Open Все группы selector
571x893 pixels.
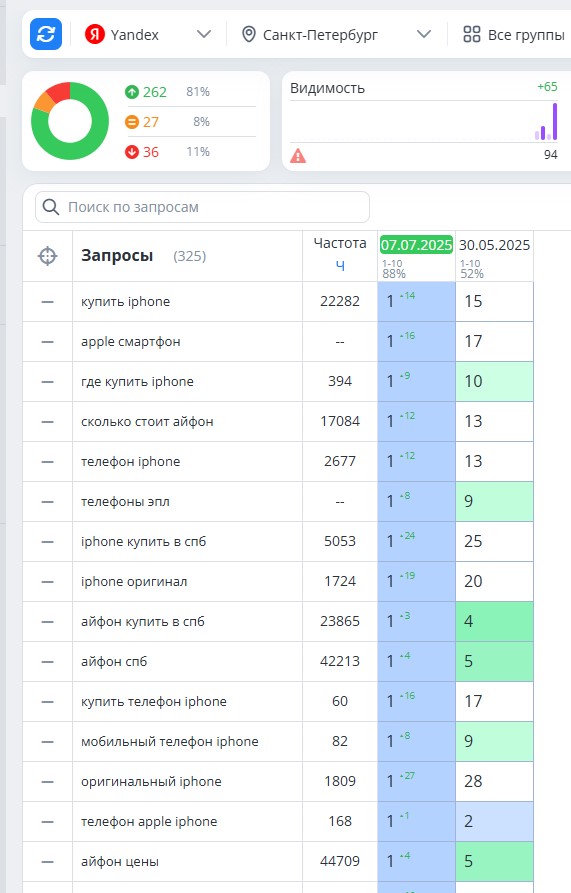[x=514, y=34]
